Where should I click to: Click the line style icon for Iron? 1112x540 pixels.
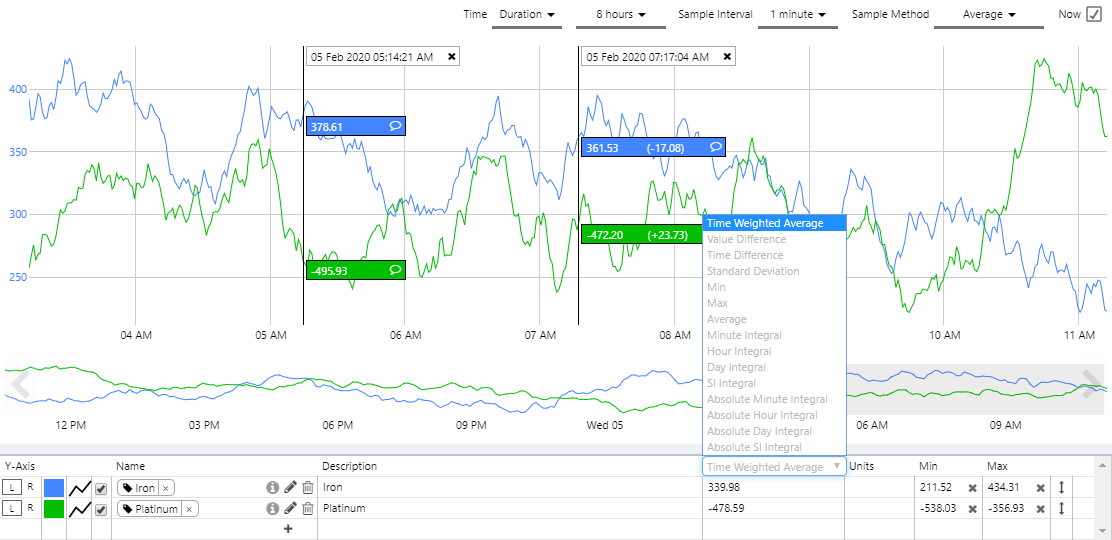click(x=80, y=487)
